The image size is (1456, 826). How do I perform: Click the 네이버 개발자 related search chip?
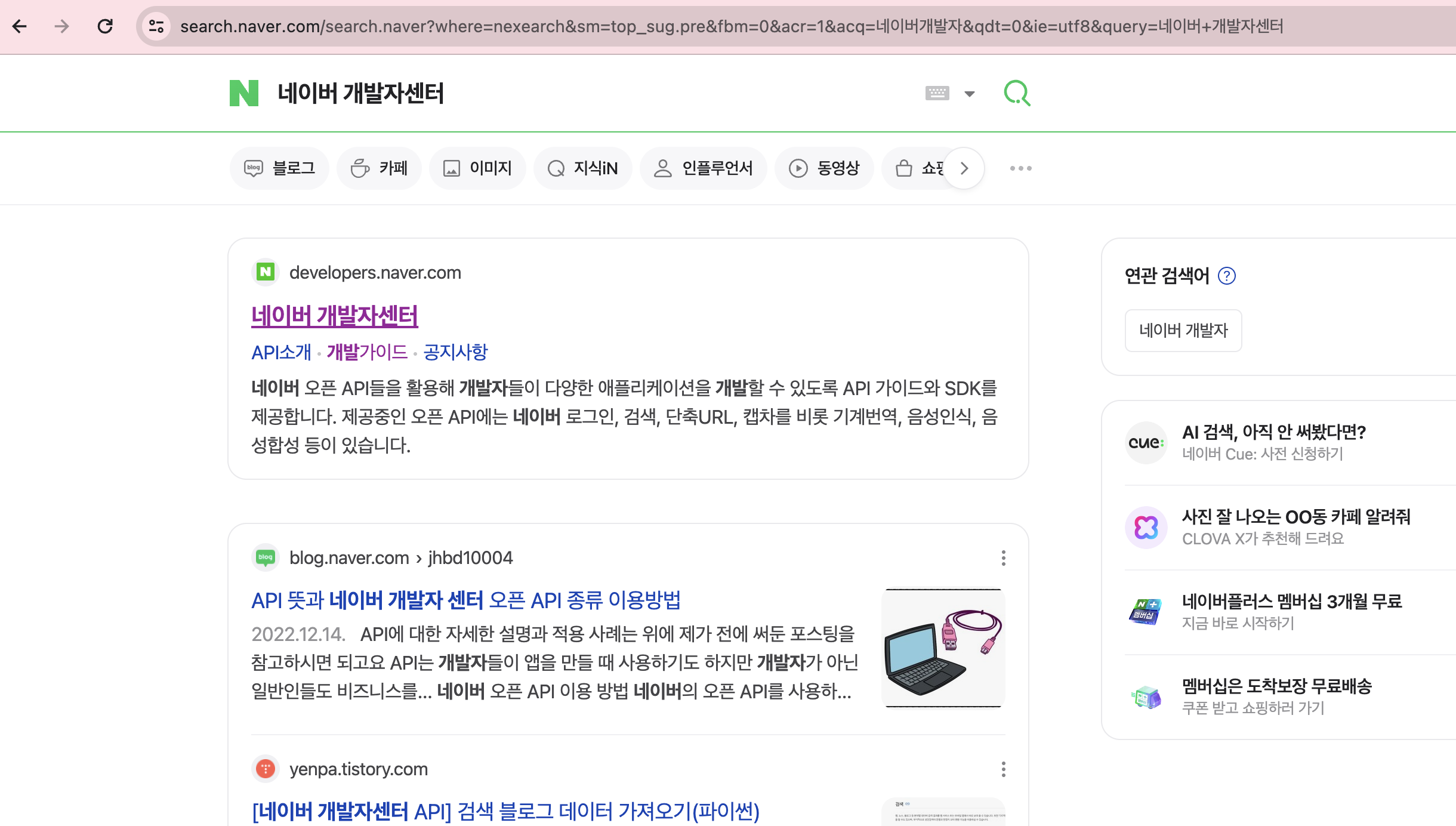pos(1183,330)
